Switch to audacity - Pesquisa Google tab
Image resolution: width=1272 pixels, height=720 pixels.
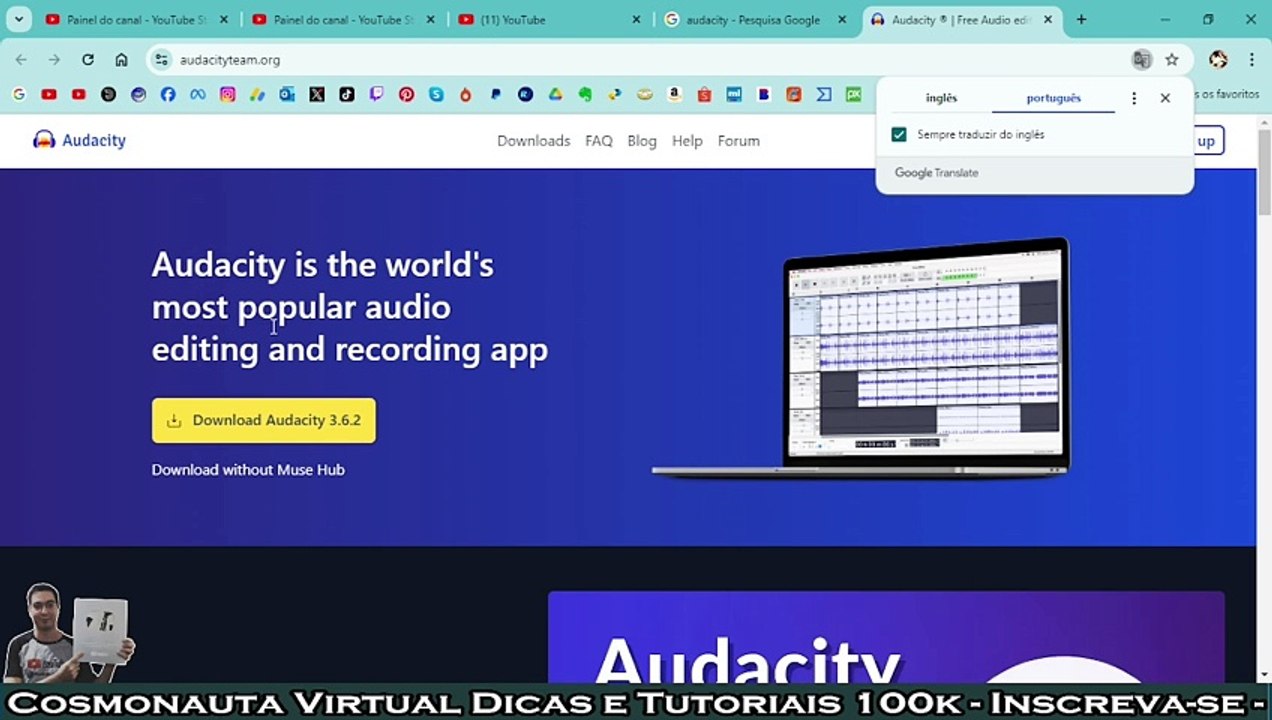click(x=755, y=19)
